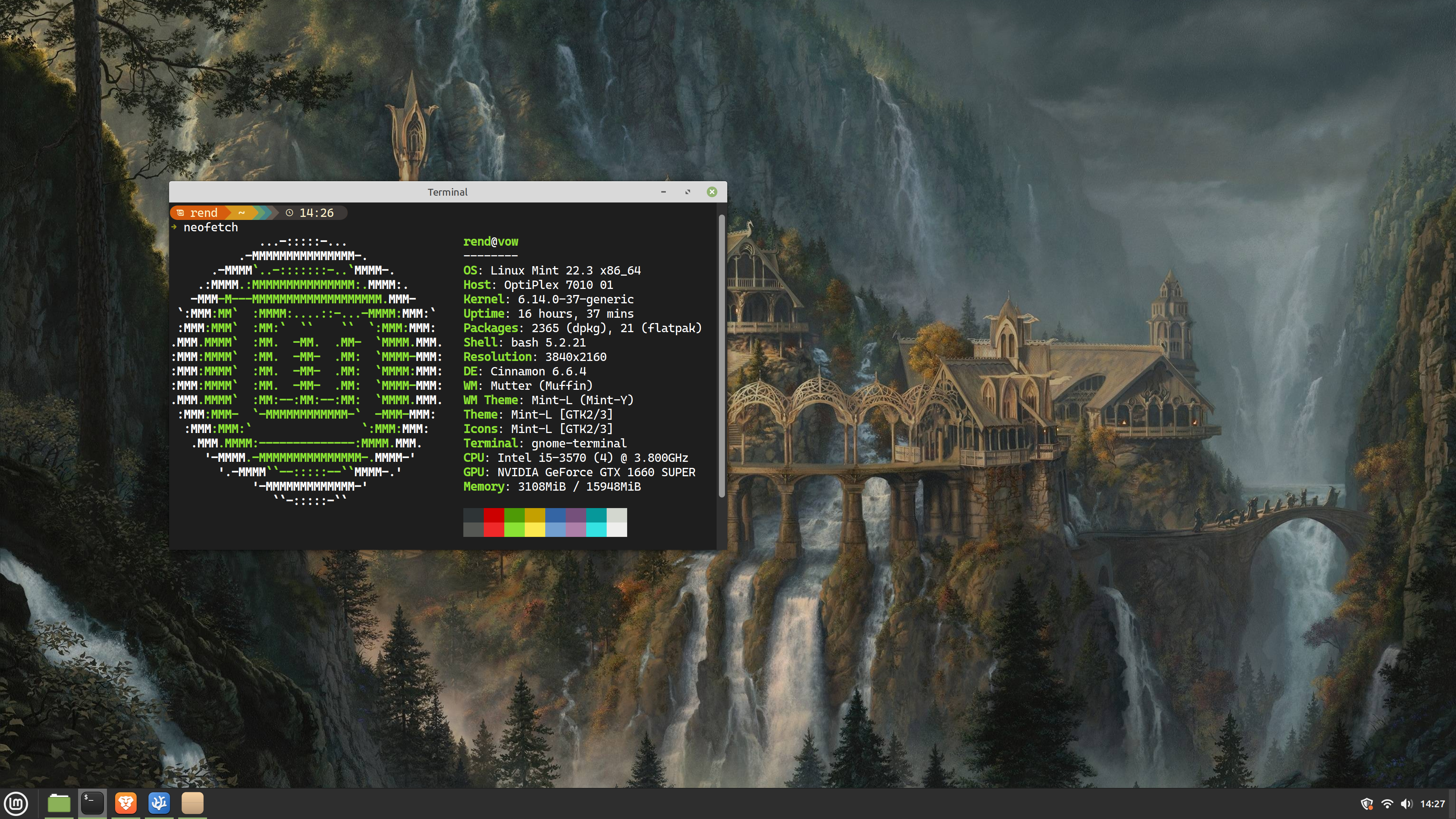
Task: Launch the green Files folder icon
Action: [59, 803]
